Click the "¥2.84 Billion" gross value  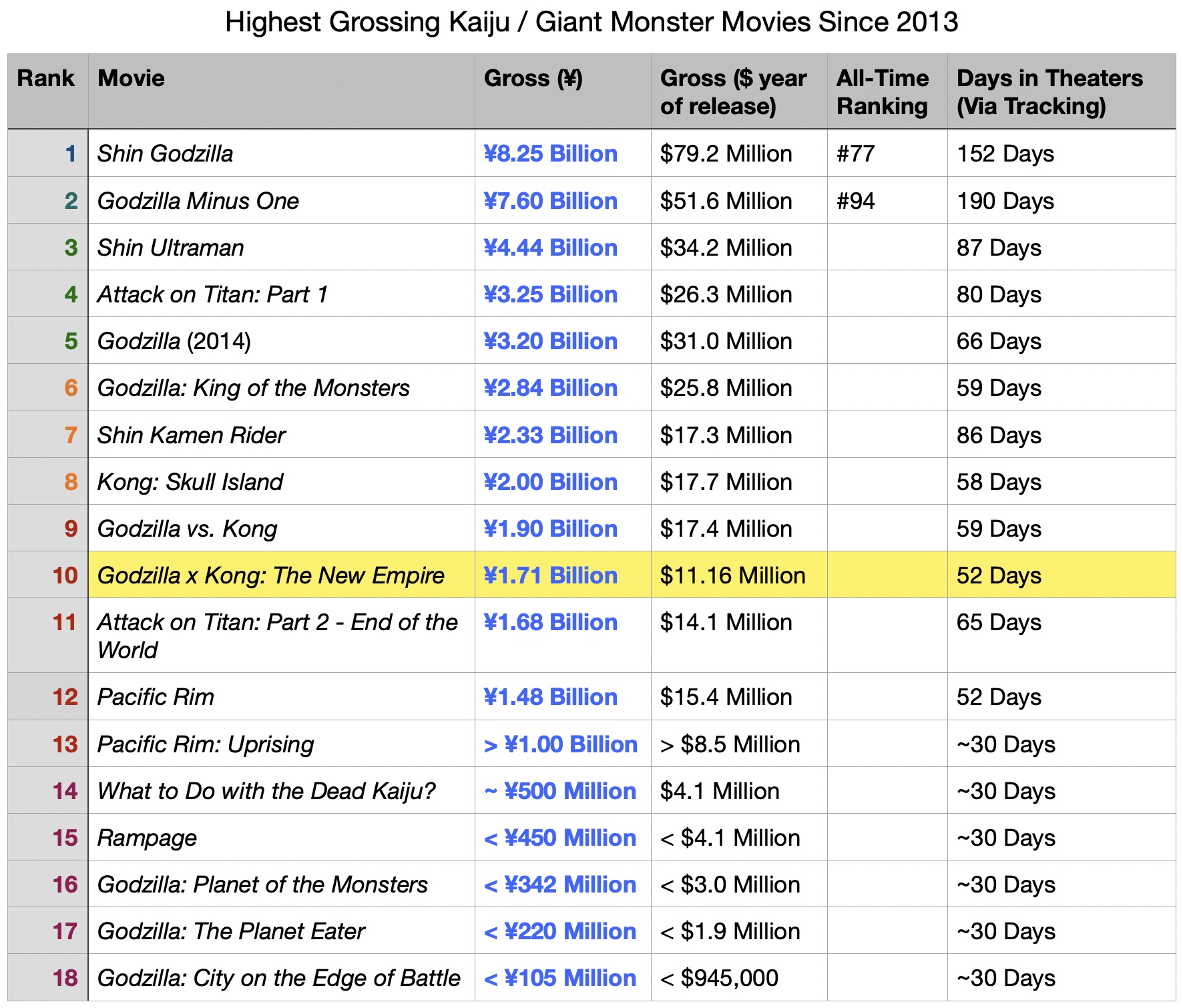coord(551,388)
